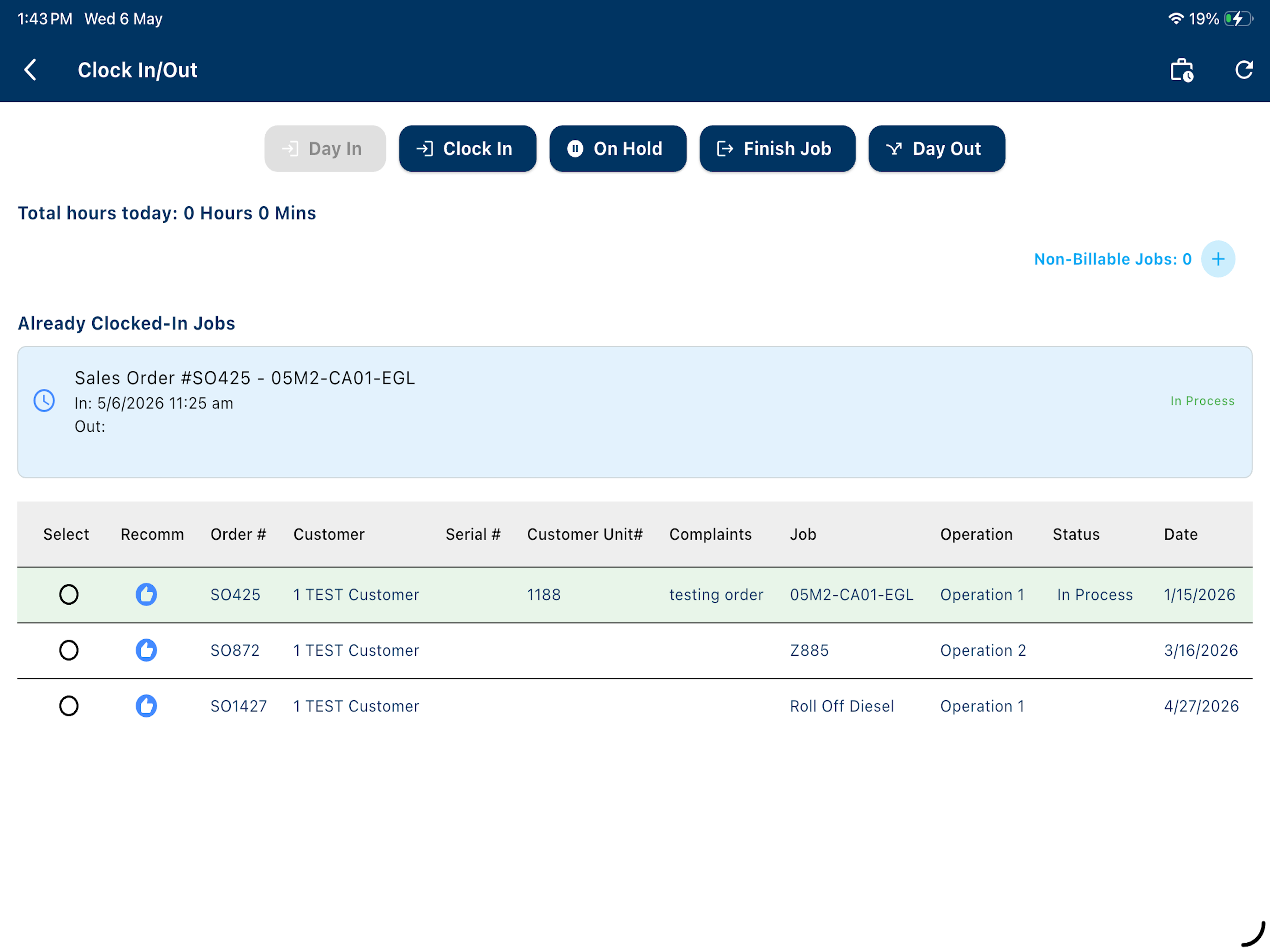Tap date 4/27/2026
The image size is (1270, 952).
(1201, 706)
